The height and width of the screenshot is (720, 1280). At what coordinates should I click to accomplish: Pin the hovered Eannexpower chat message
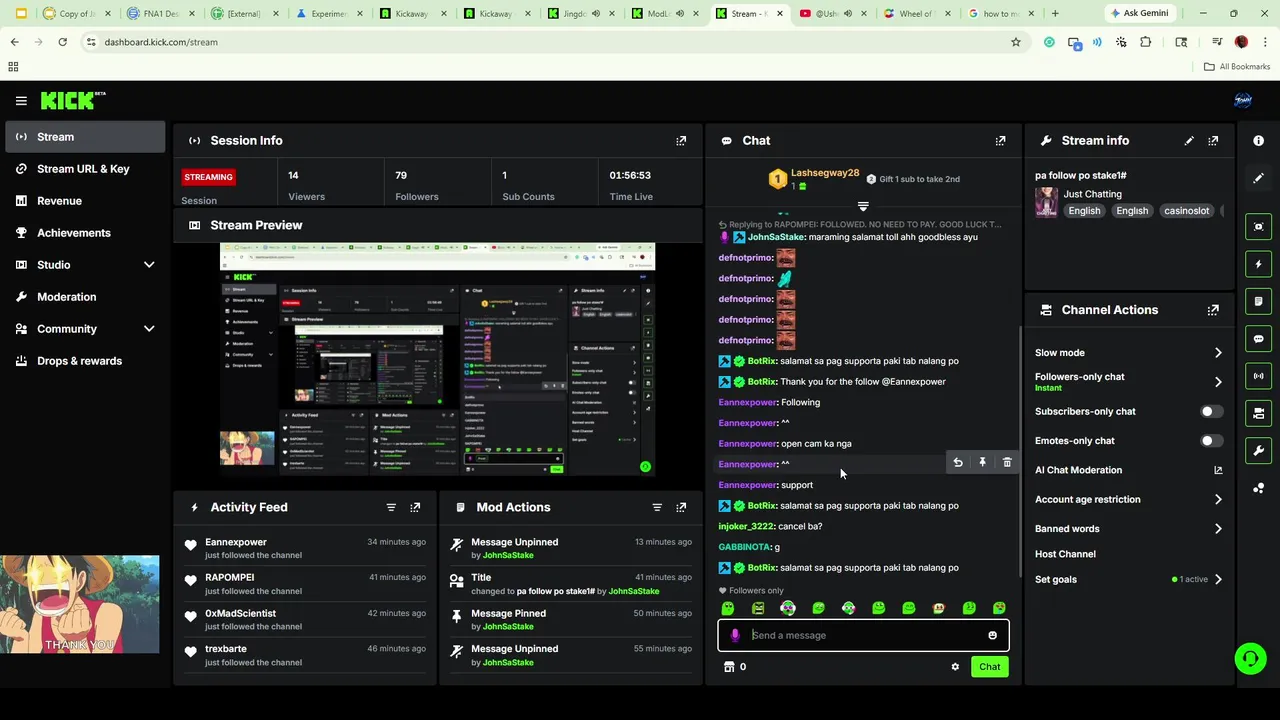point(982,463)
